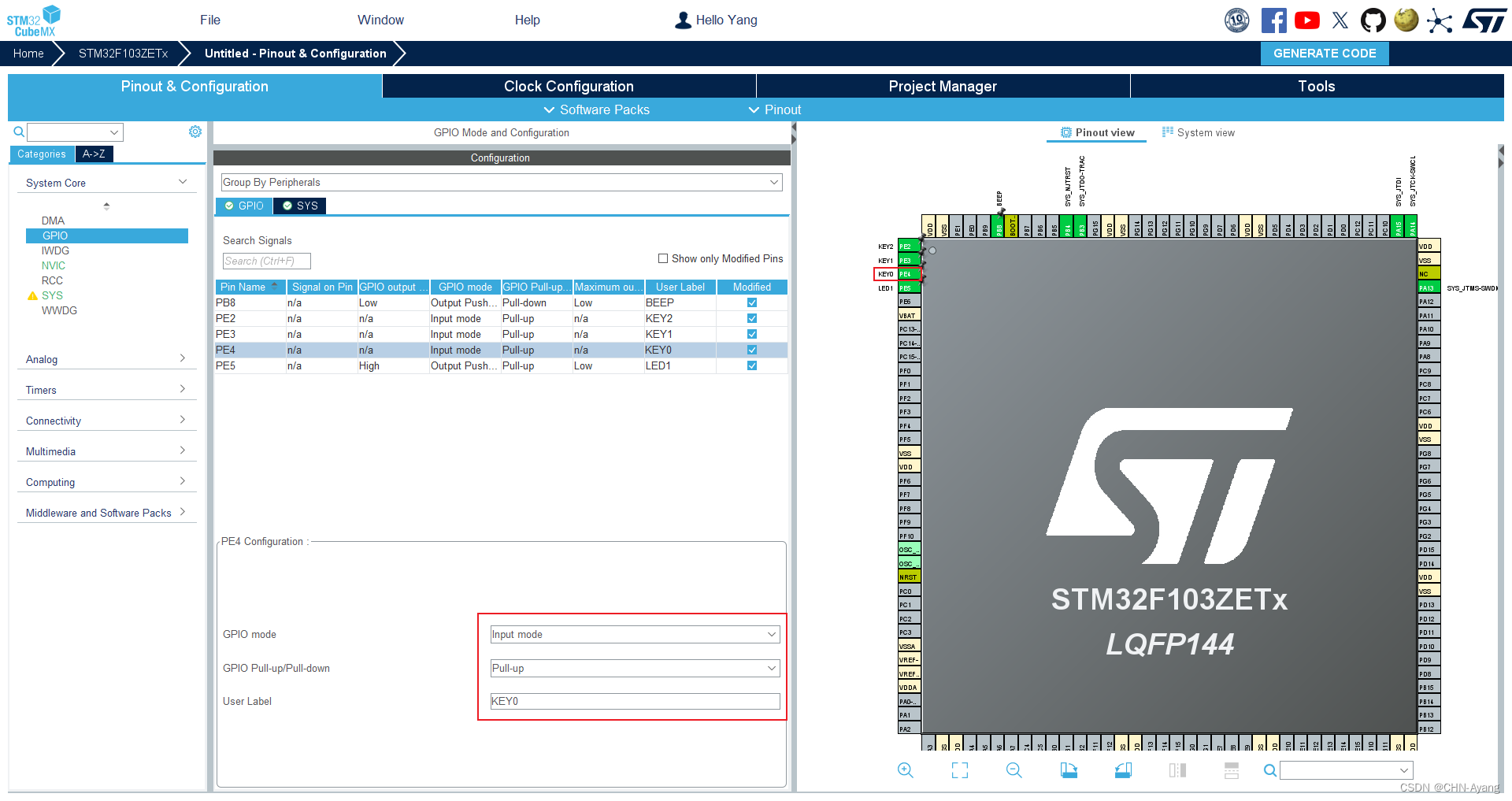Click the GENERATE CODE button
Screen dimensions: 1512x801
(x=1325, y=54)
